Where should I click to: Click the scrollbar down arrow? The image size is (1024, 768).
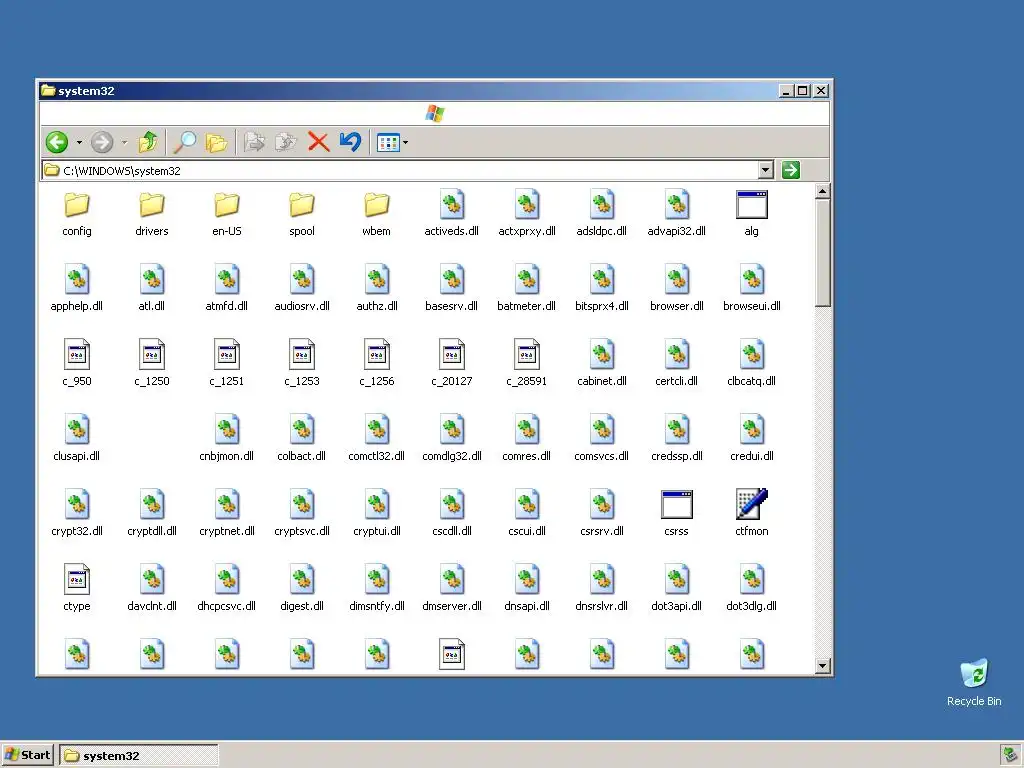(x=823, y=665)
